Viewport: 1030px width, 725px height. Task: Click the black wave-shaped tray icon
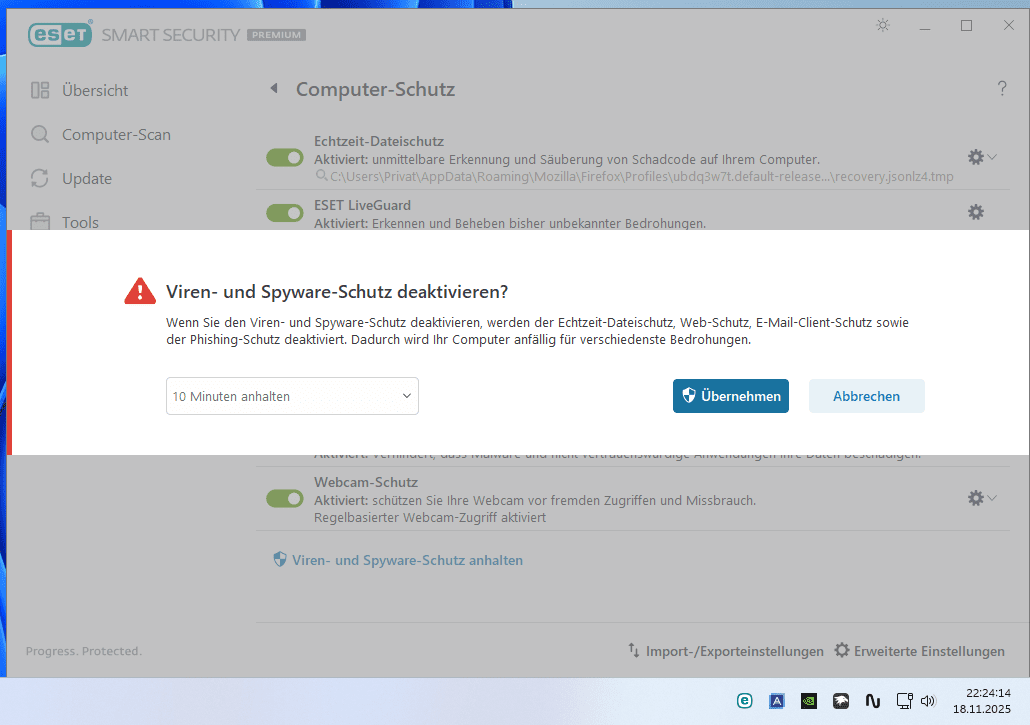(x=872, y=701)
